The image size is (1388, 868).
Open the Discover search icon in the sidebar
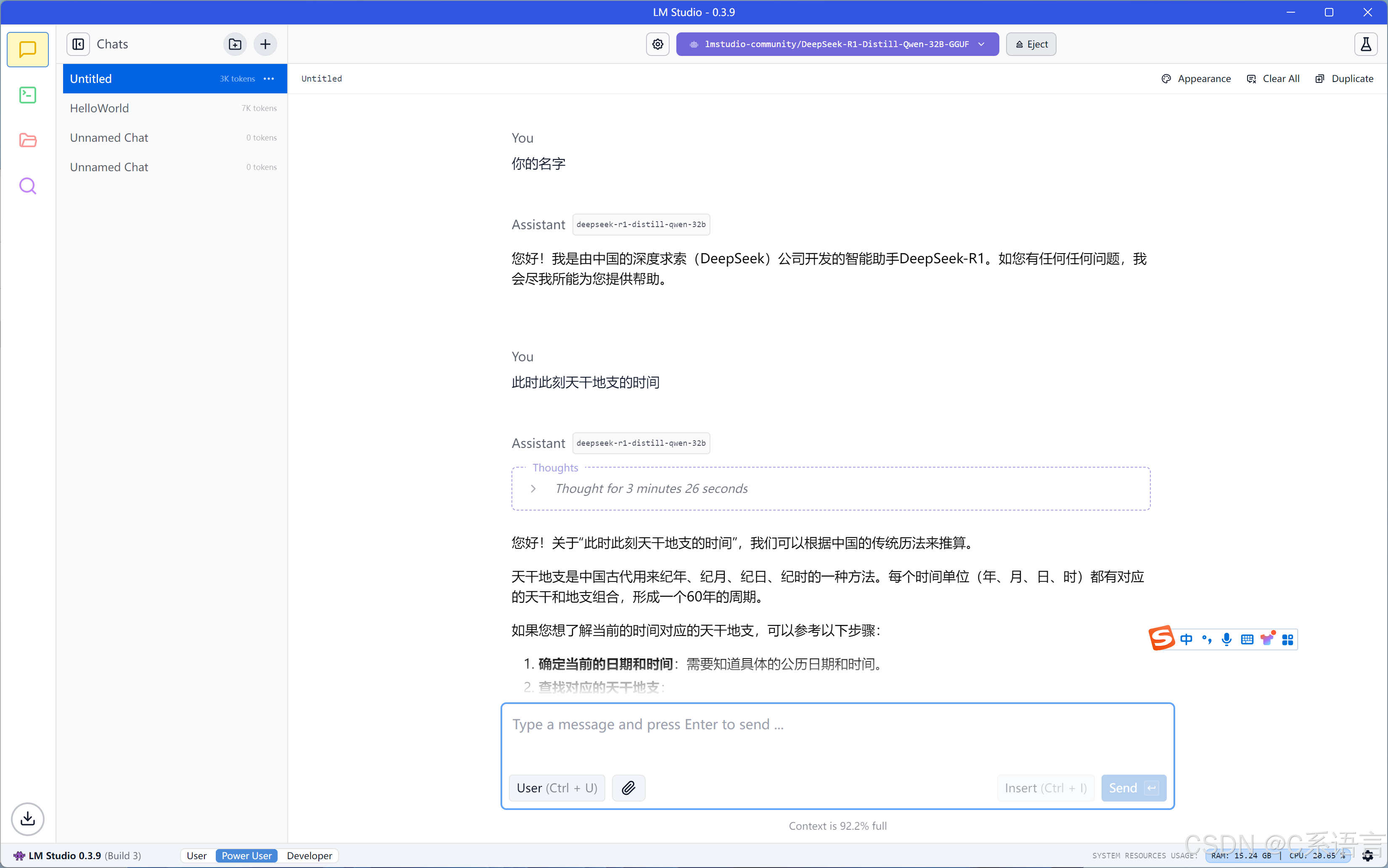point(28,186)
